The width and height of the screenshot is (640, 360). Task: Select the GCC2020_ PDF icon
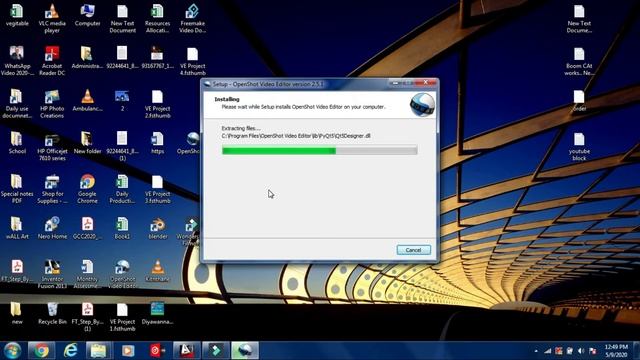click(87, 228)
